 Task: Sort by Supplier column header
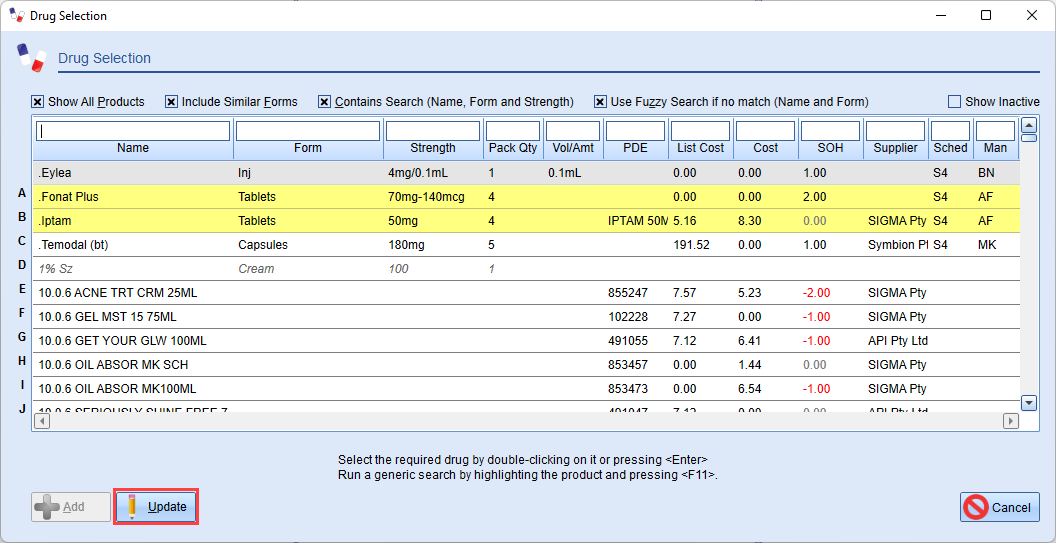[895, 148]
